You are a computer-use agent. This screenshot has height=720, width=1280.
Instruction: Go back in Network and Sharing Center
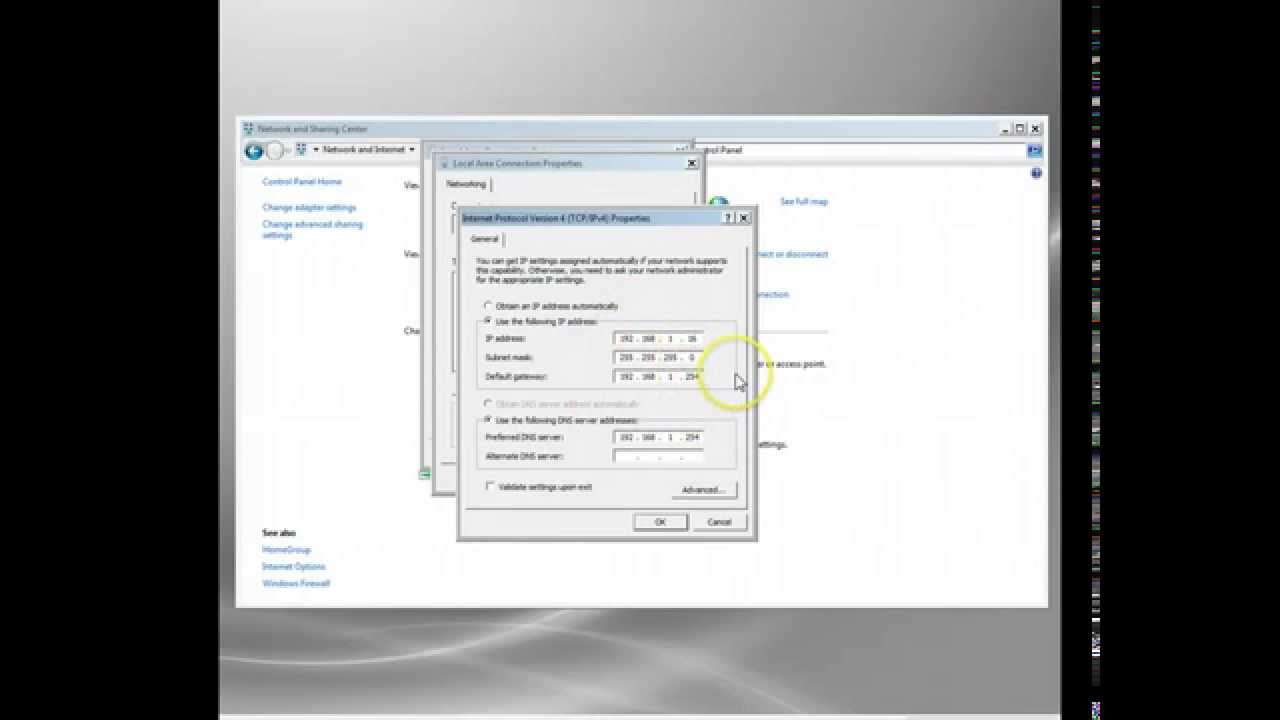point(254,151)
